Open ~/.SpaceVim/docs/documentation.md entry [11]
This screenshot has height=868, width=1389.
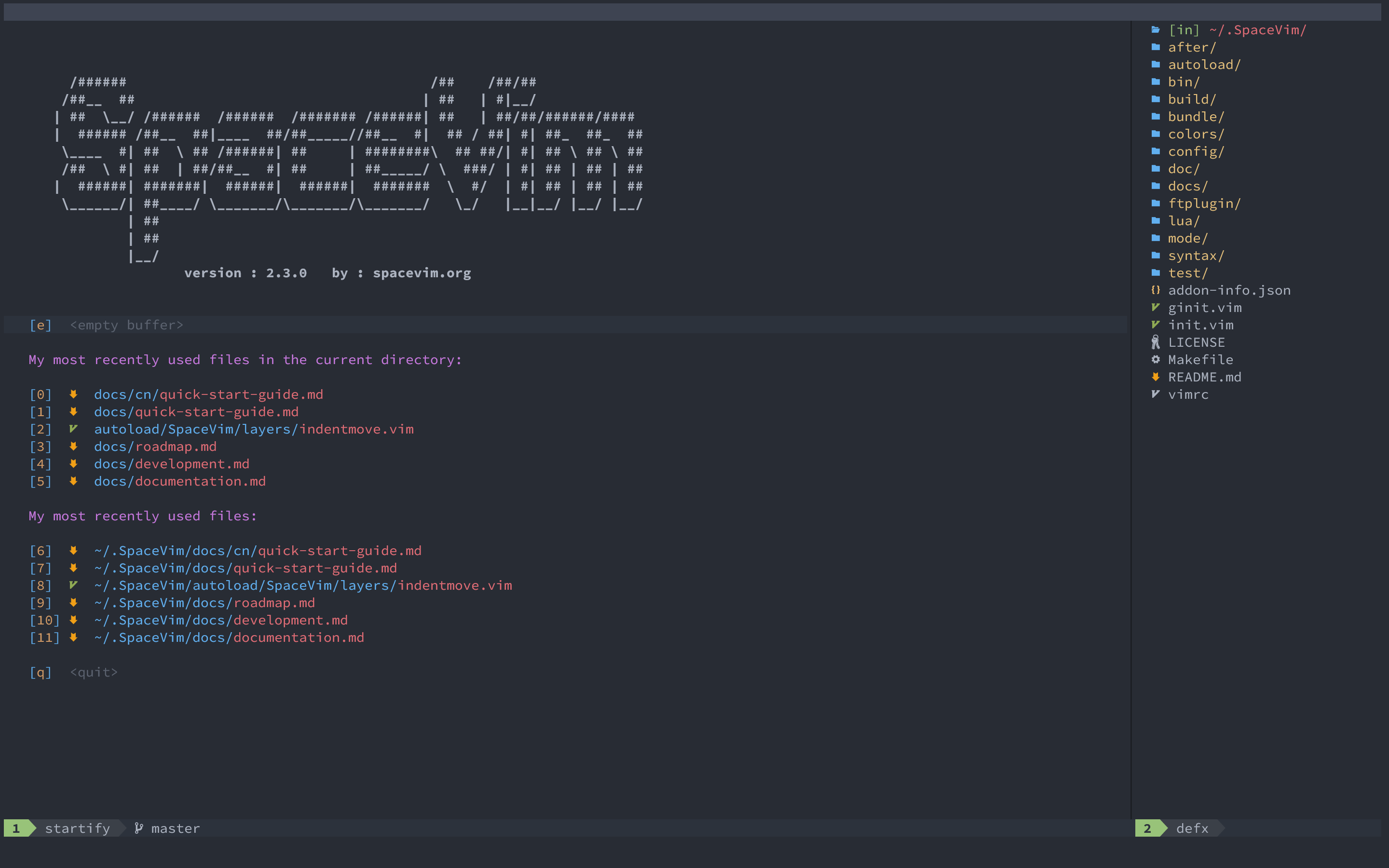pyautogui.click(x=229, y=637)
